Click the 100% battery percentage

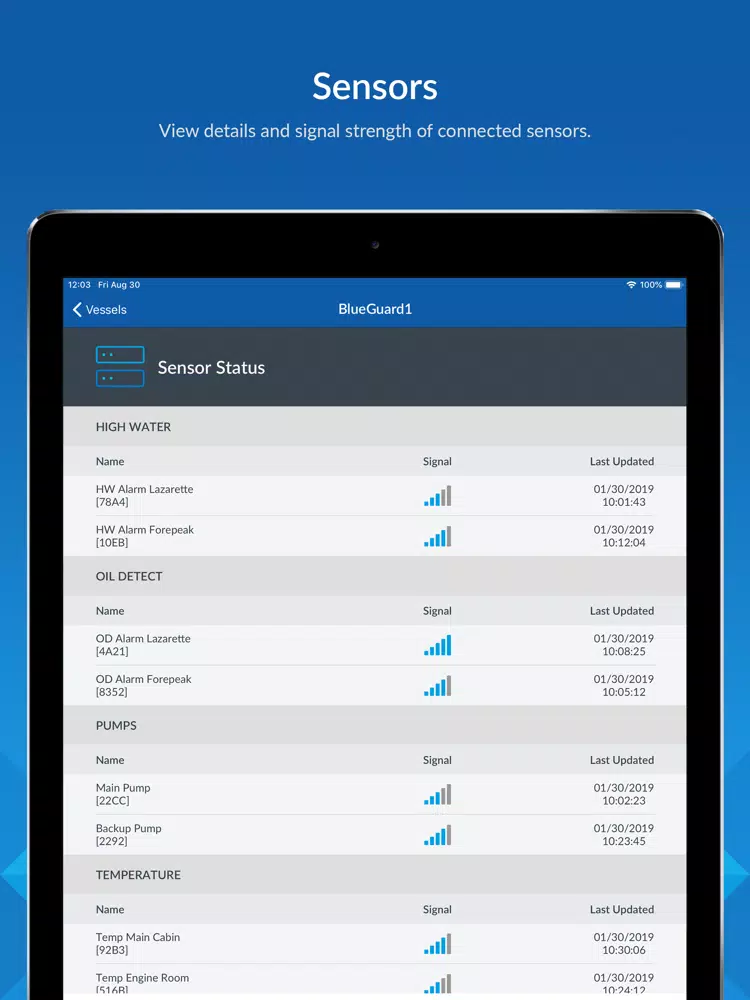(651, 284)
